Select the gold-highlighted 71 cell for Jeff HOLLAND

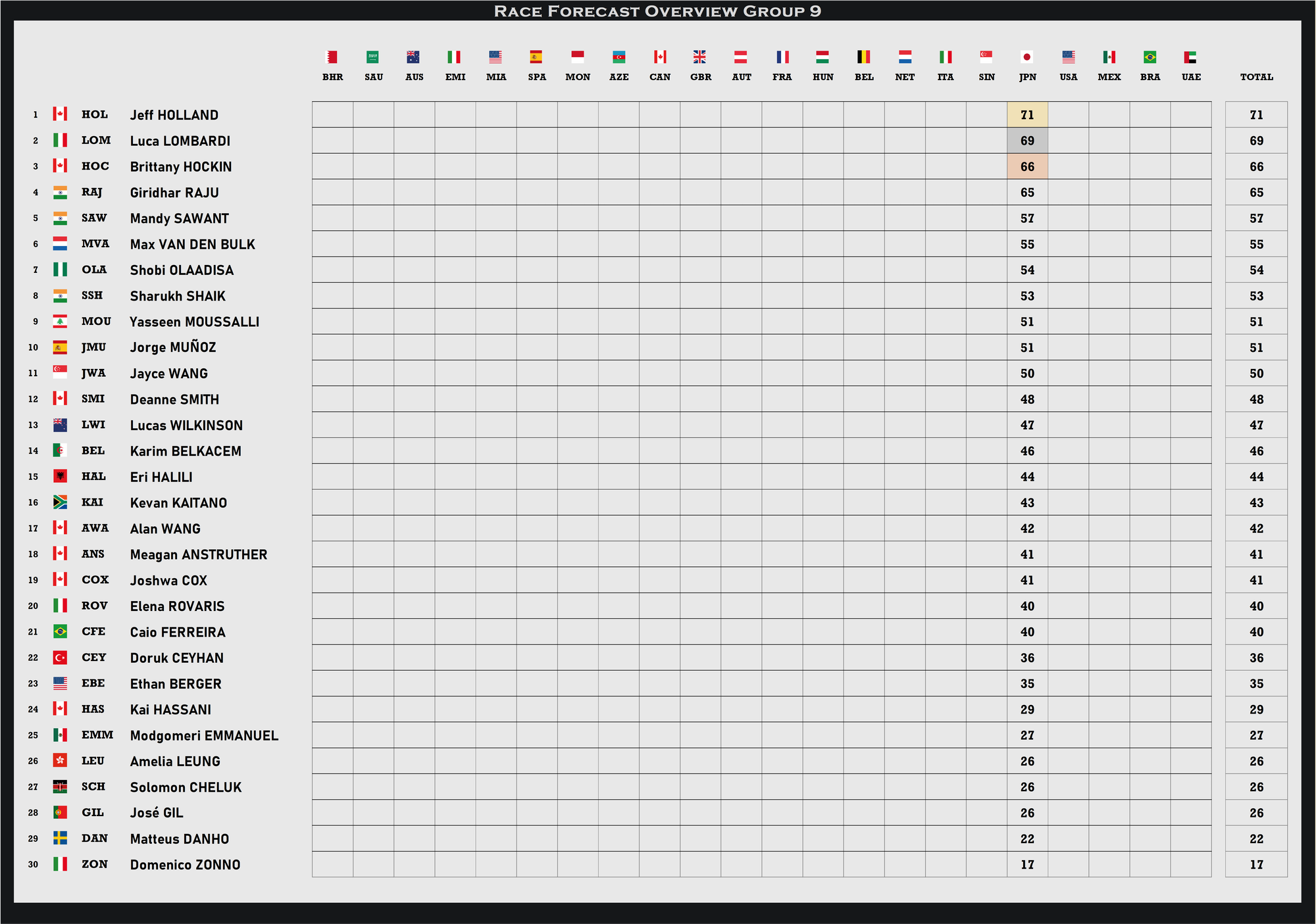tap(1027, 115)
